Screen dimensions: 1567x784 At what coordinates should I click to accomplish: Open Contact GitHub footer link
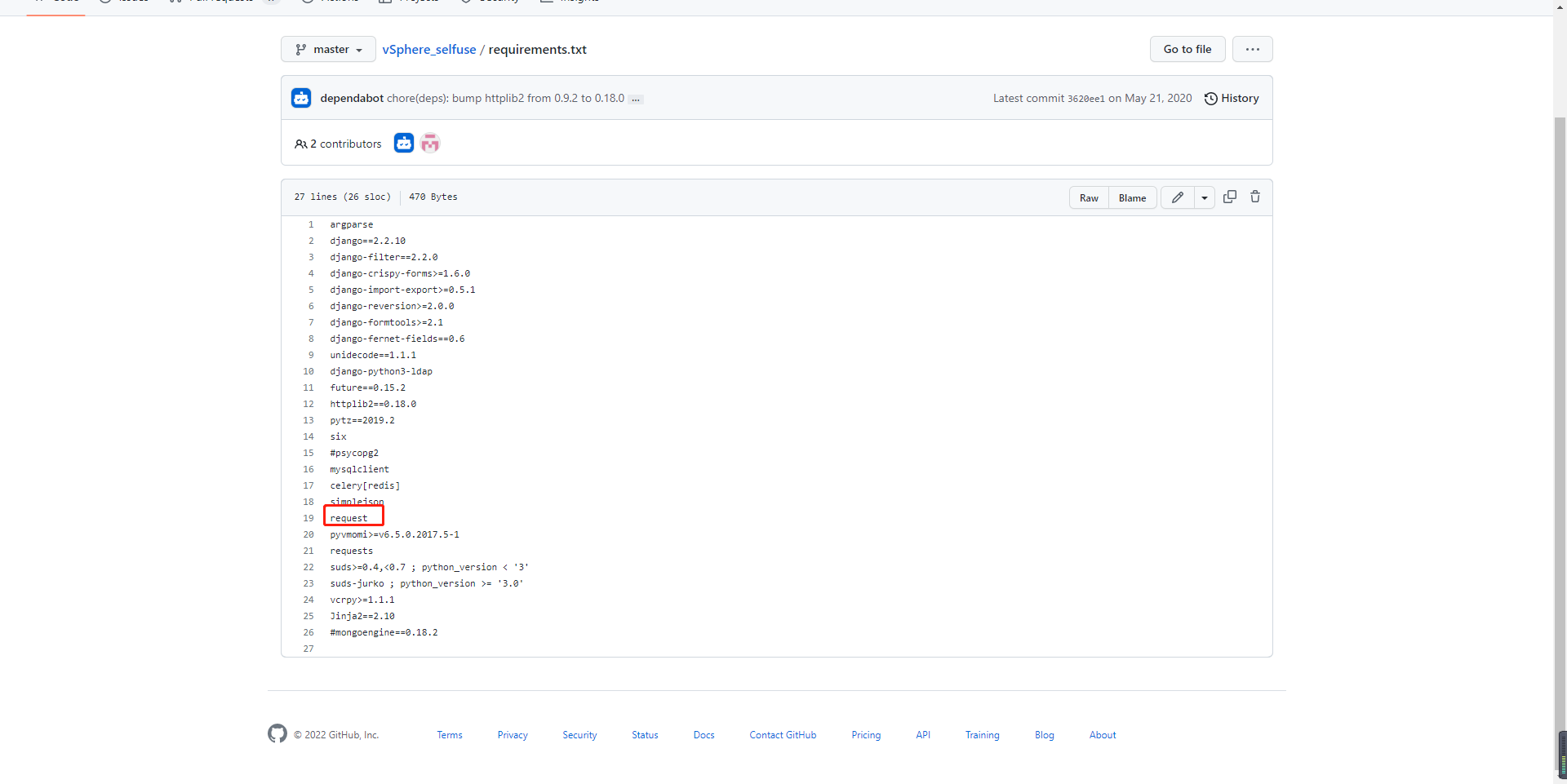click(783, 735)
